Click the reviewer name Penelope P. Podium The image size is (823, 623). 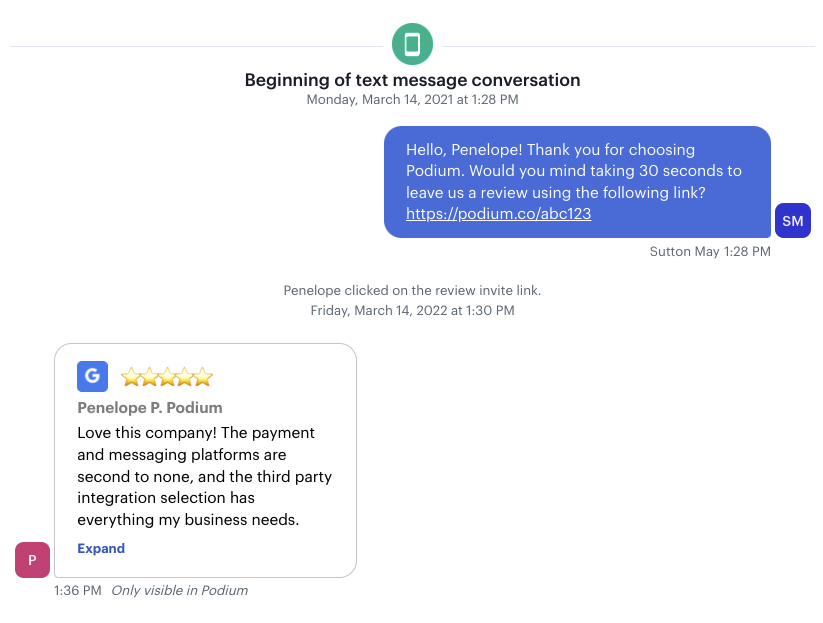pos(150,408)
